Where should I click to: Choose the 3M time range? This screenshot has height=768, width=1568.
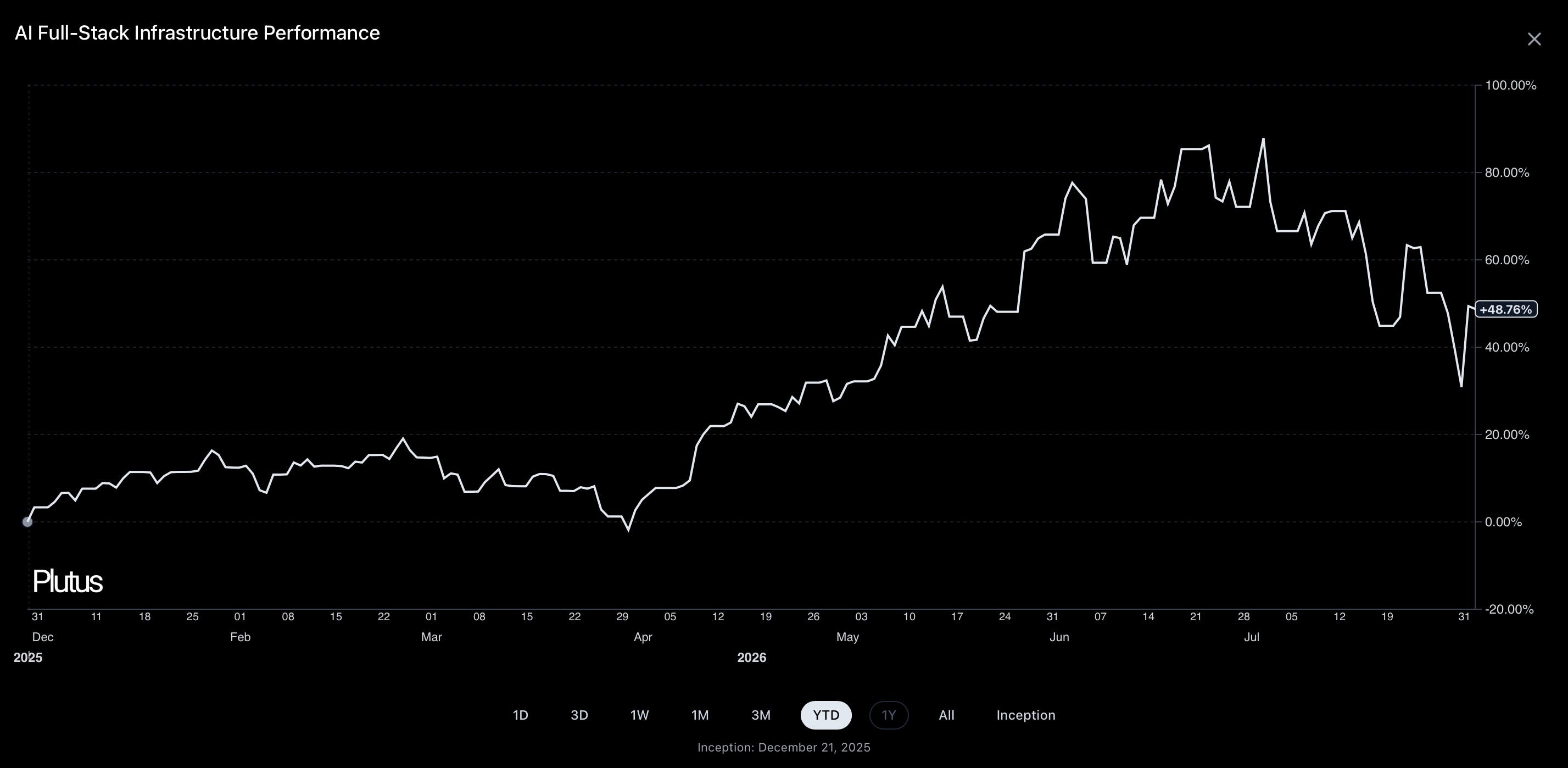[x=761, y=715]
